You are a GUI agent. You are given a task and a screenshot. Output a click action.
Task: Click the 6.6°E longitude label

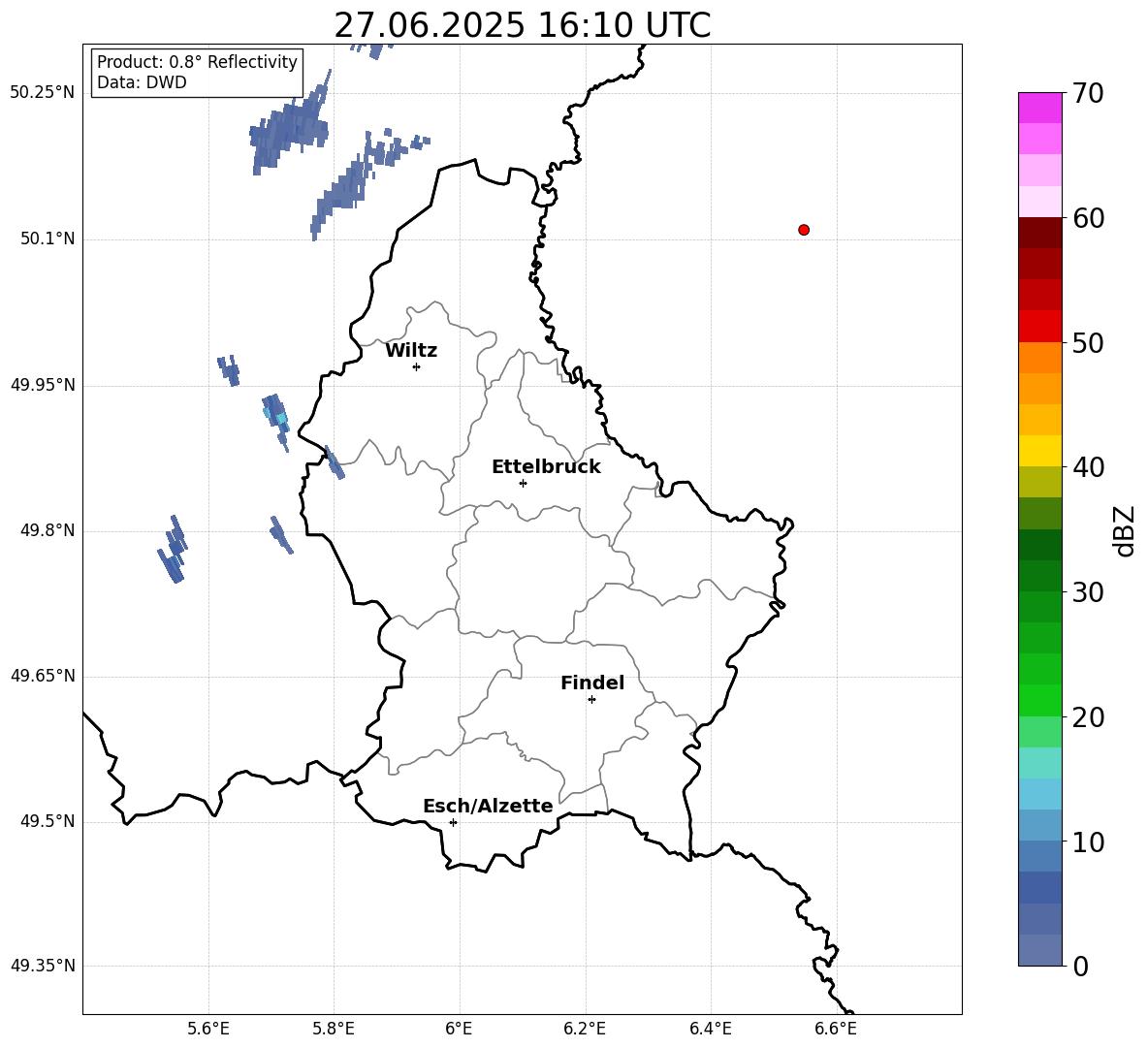pyautogui.click(x=836, y=1029)
